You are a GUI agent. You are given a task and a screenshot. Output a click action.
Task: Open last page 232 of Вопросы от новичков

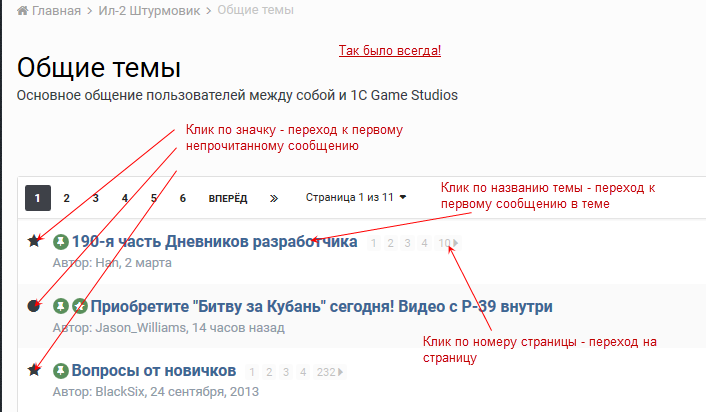tap(330, 372)
